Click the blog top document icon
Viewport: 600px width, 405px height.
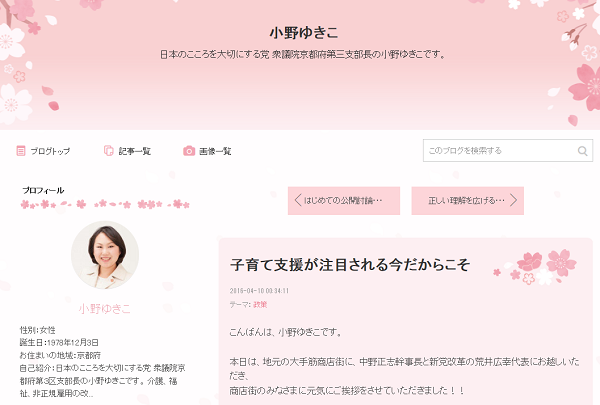(21, 151)
